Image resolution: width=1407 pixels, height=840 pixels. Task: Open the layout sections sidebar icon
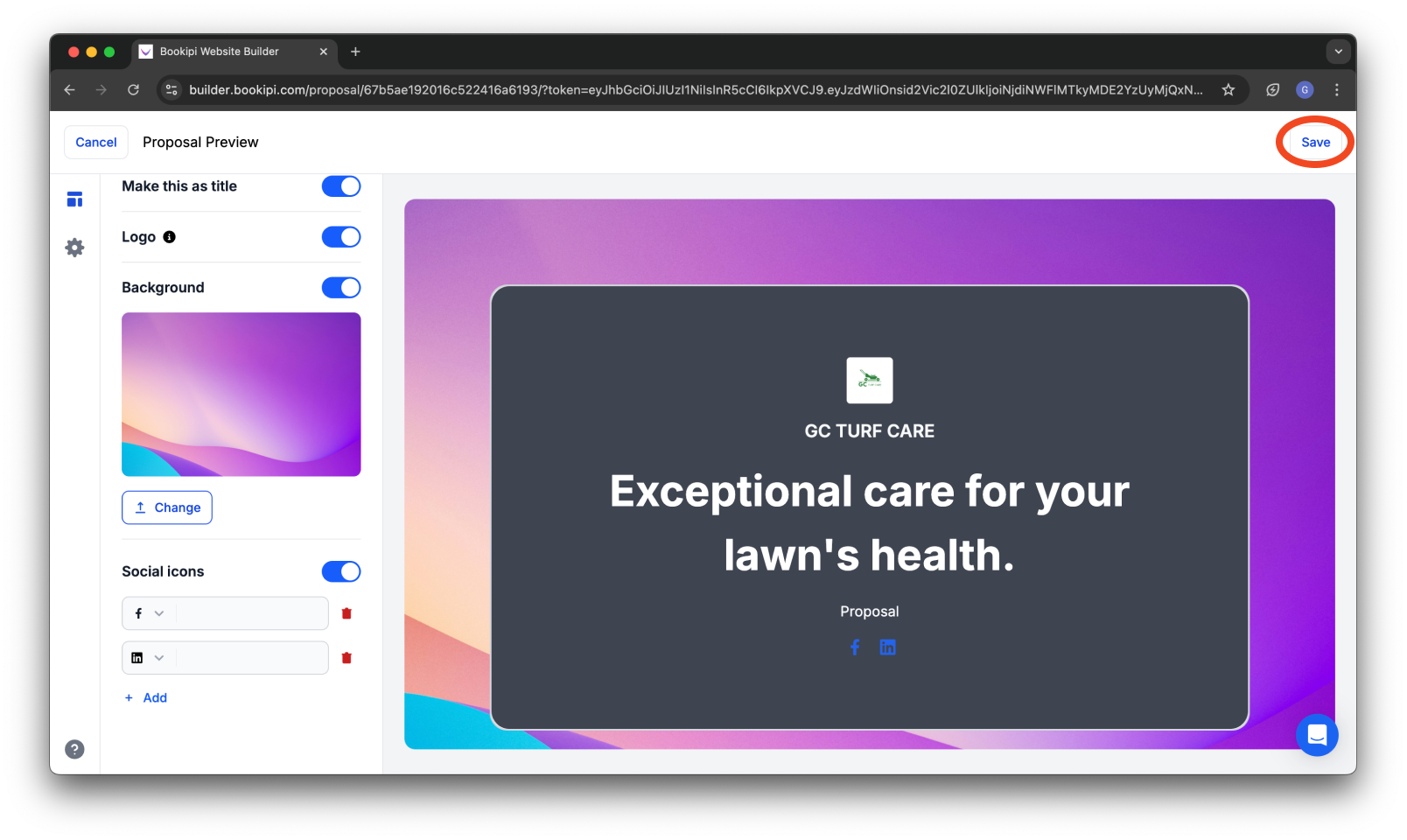tap(74, 199)
